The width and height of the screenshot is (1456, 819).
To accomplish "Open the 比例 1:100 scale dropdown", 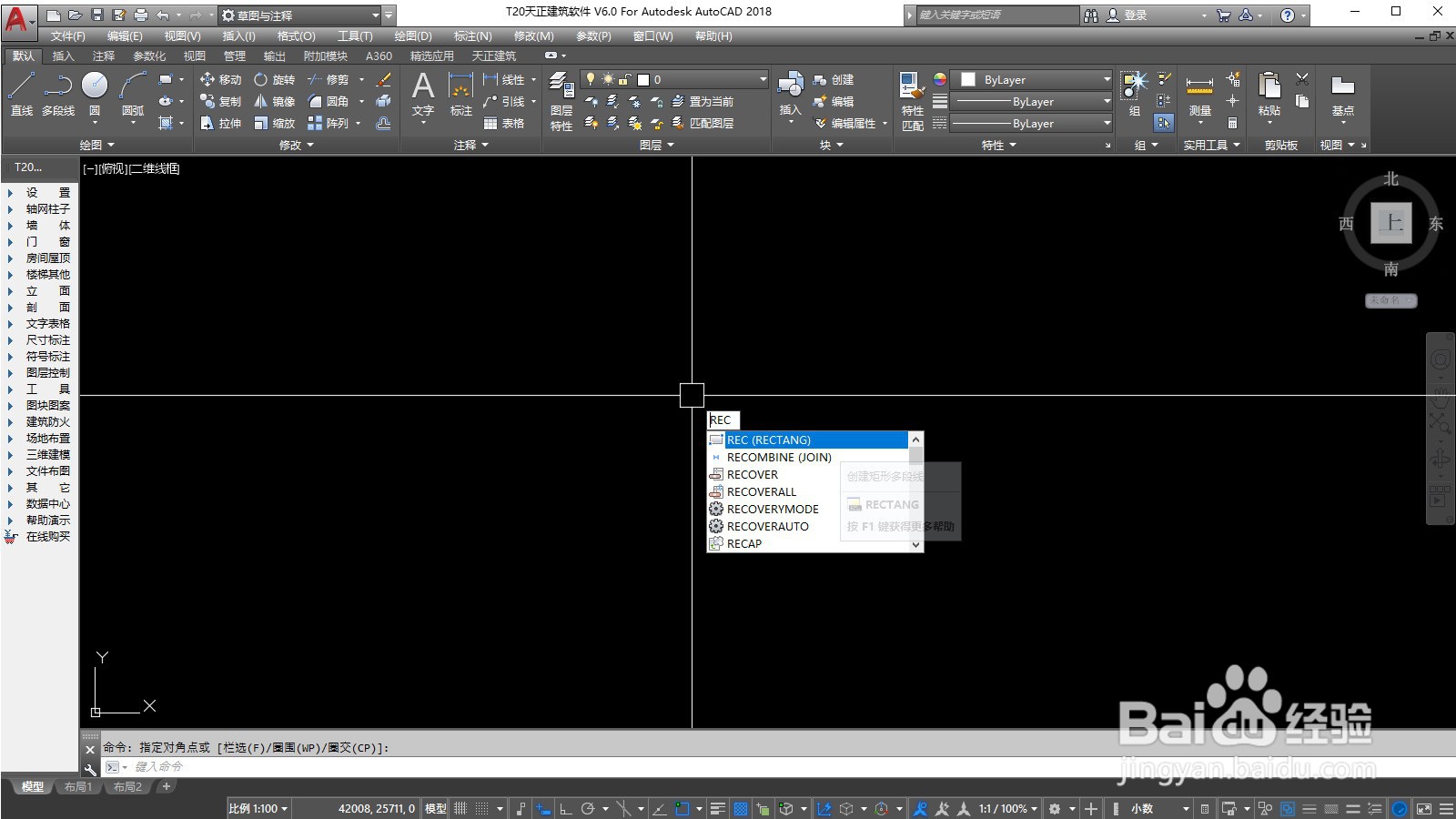I will tap(258, 808).
